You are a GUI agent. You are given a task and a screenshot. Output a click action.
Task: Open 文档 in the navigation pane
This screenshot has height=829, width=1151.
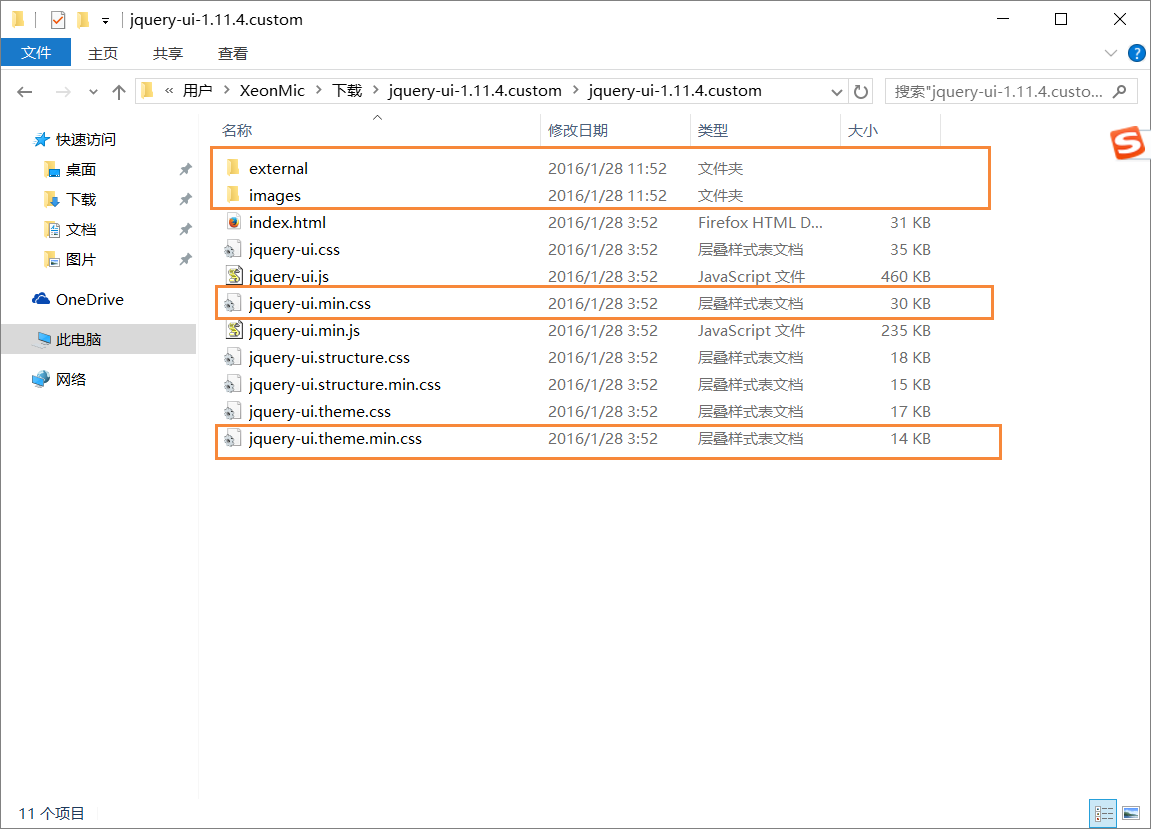click(x=80, y=230)
